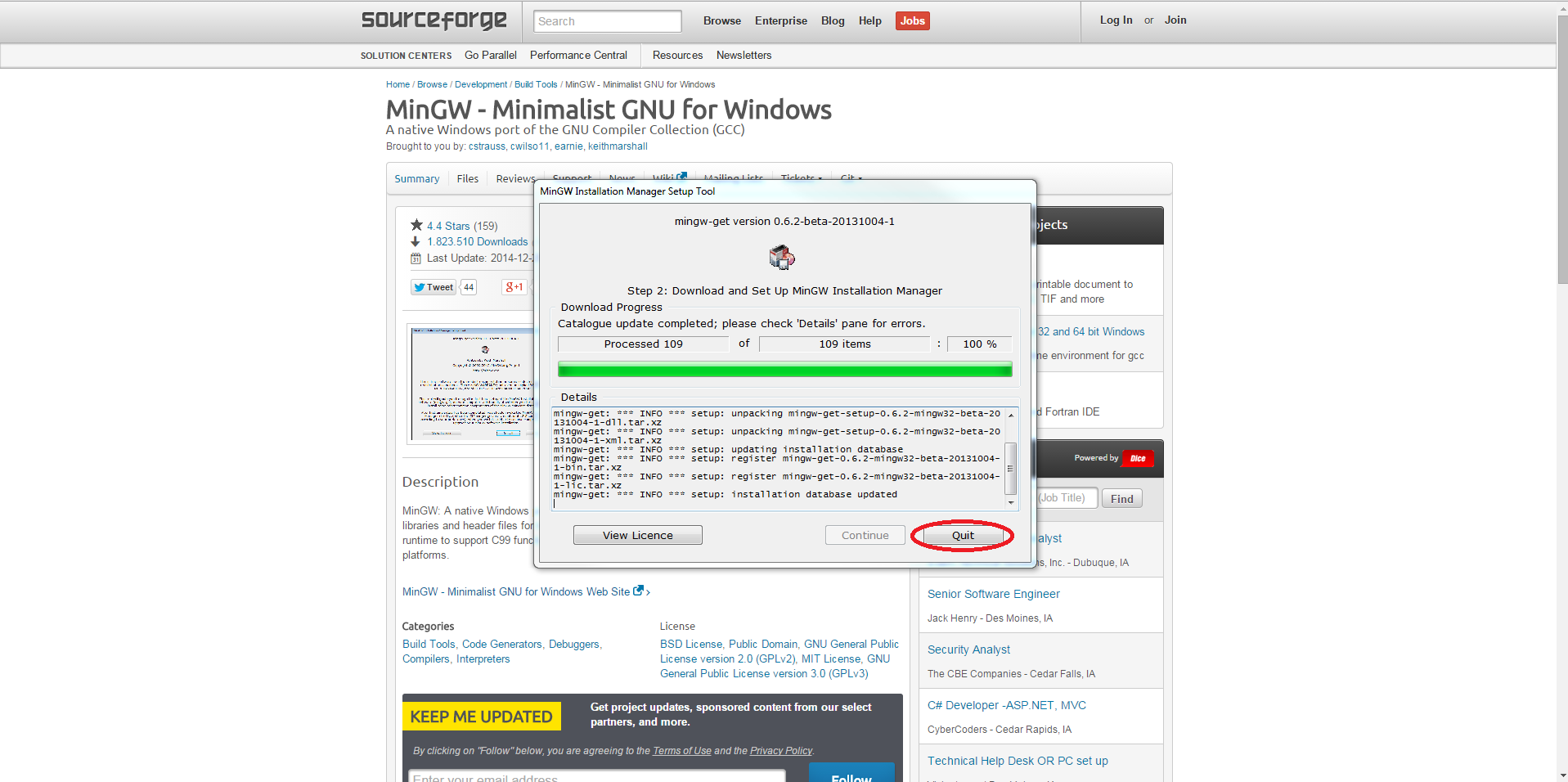
Task: Click the Quit button in setup tool
Action: [x=963, y=536]
